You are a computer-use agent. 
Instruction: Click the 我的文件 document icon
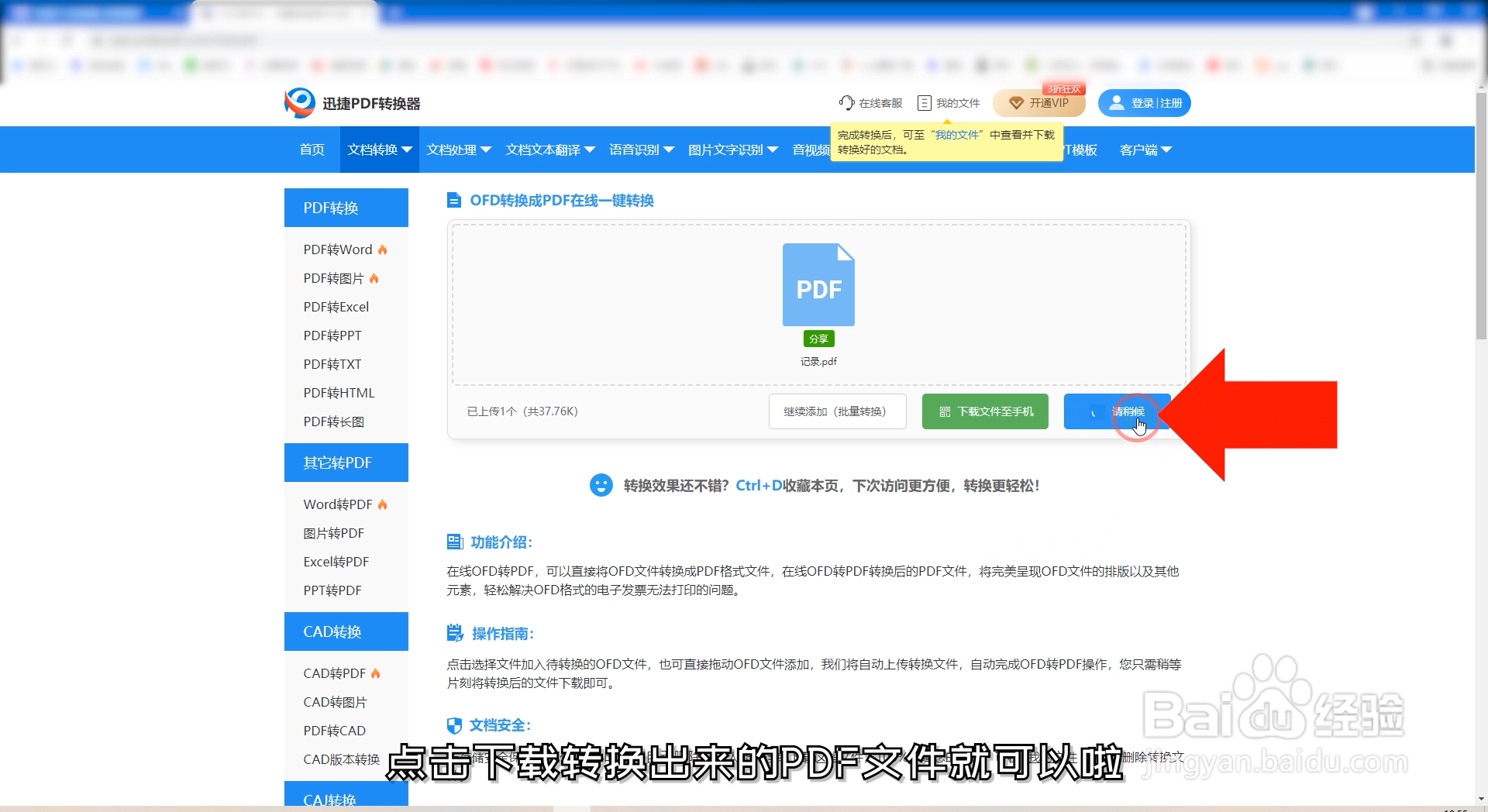(x=923, y=102)
